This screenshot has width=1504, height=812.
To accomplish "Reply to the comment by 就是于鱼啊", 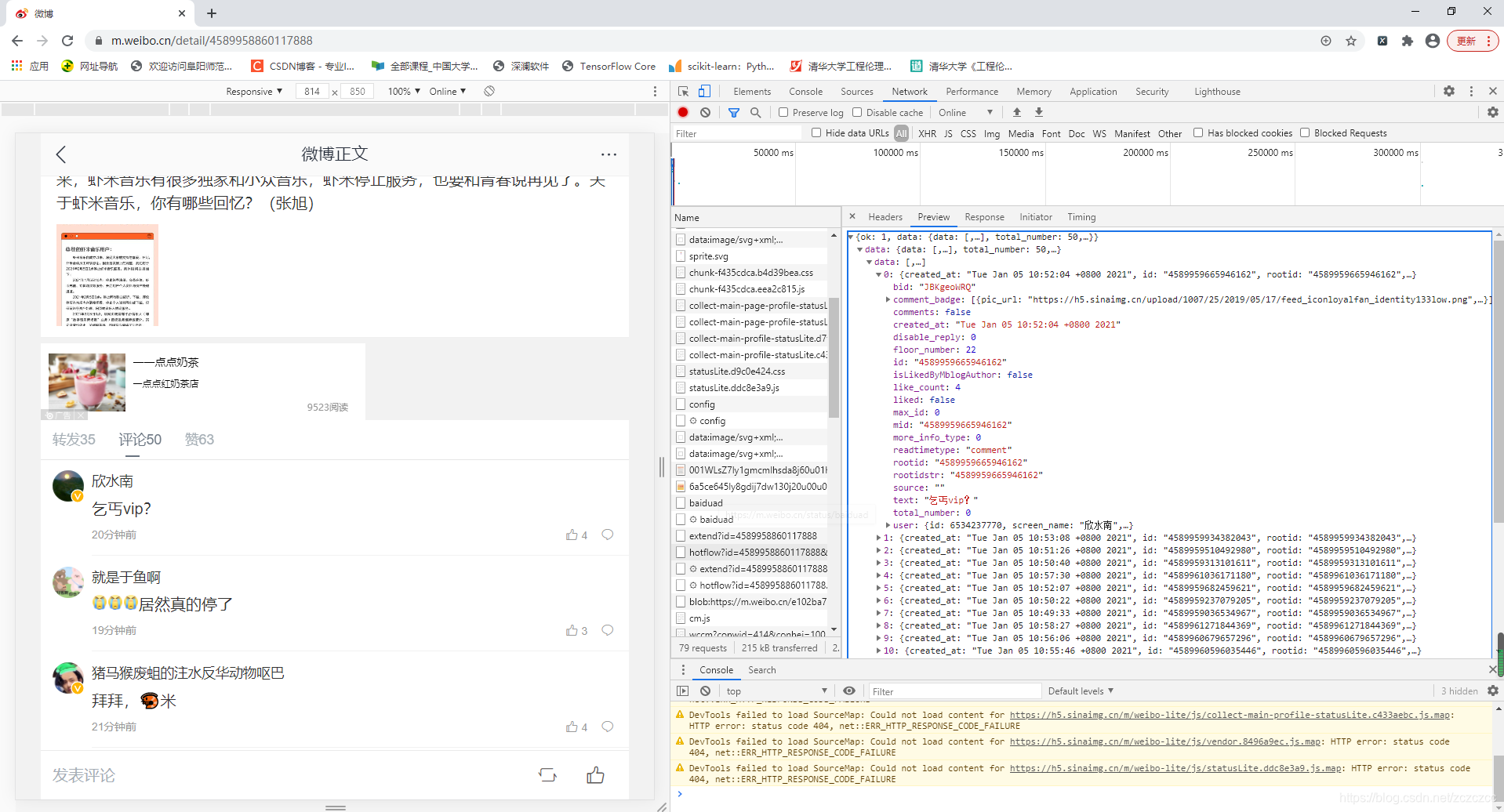I will pyautogui.click(x=607, y=630).
